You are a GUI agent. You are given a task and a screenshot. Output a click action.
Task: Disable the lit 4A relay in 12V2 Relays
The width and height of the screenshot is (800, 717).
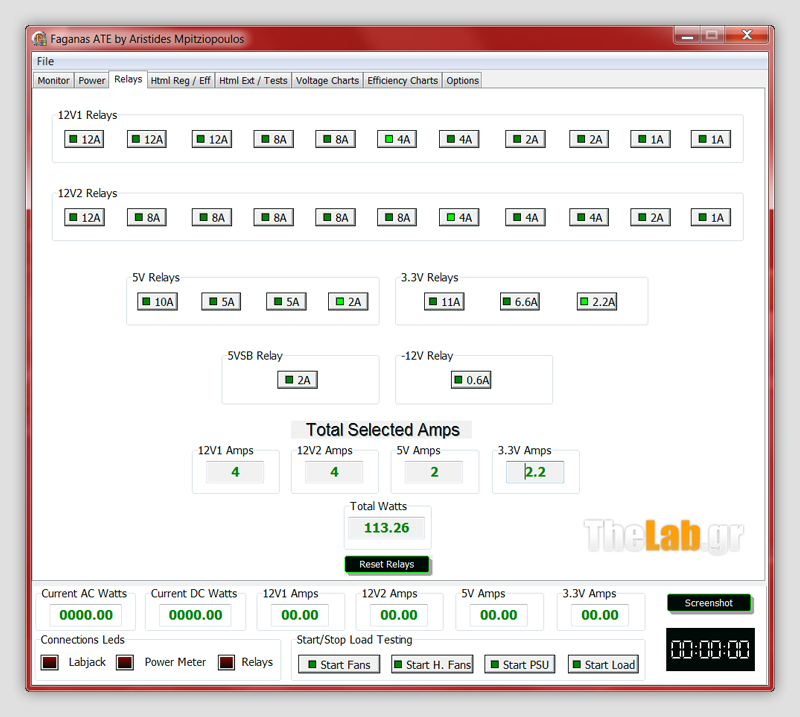459,217
